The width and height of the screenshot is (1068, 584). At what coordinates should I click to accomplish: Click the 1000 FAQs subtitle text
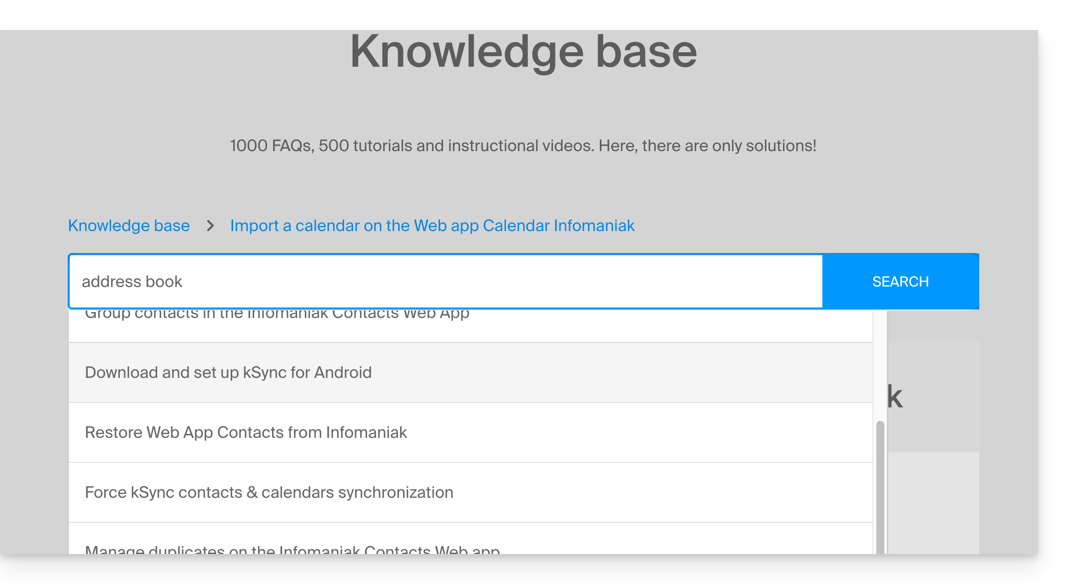[x=523, y=146]
